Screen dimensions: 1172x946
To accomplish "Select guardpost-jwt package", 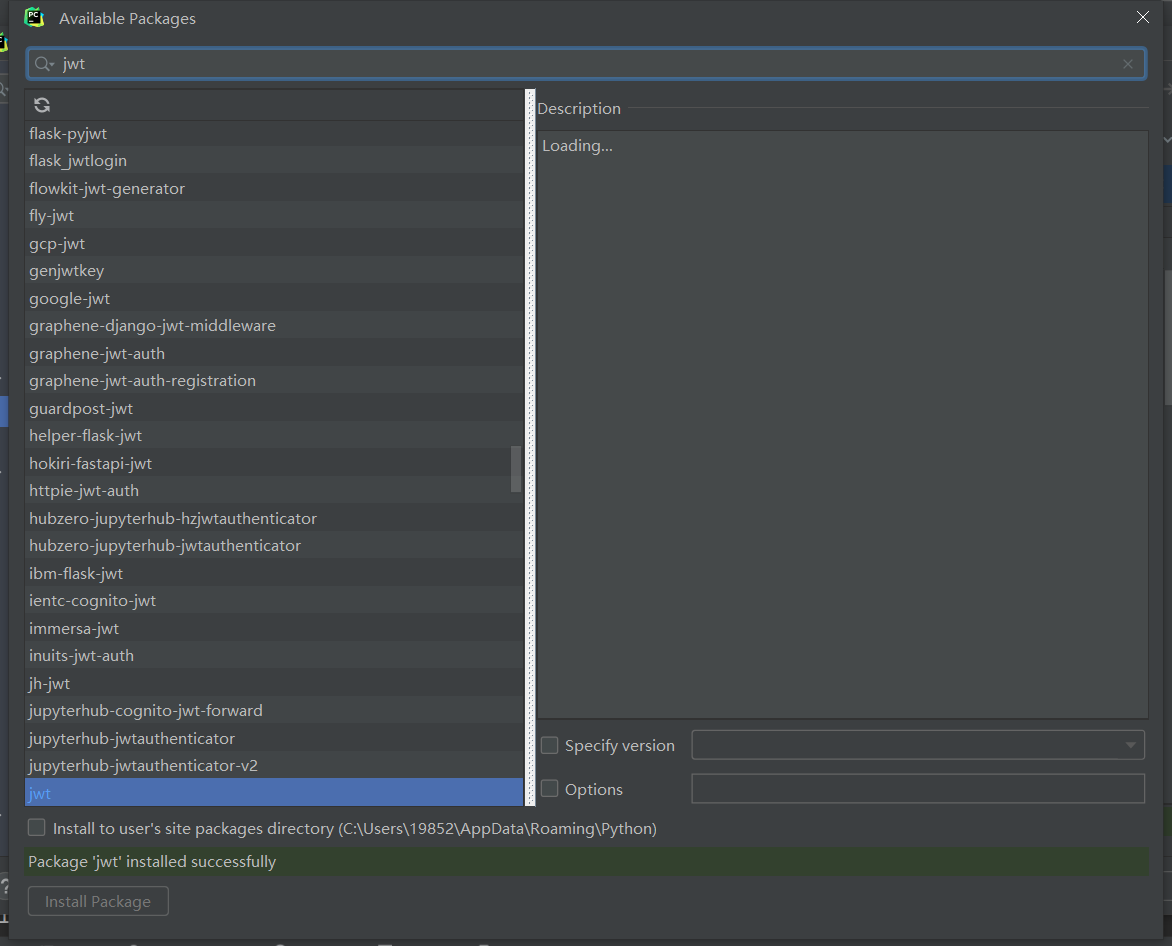I will [x=274, y=408].
